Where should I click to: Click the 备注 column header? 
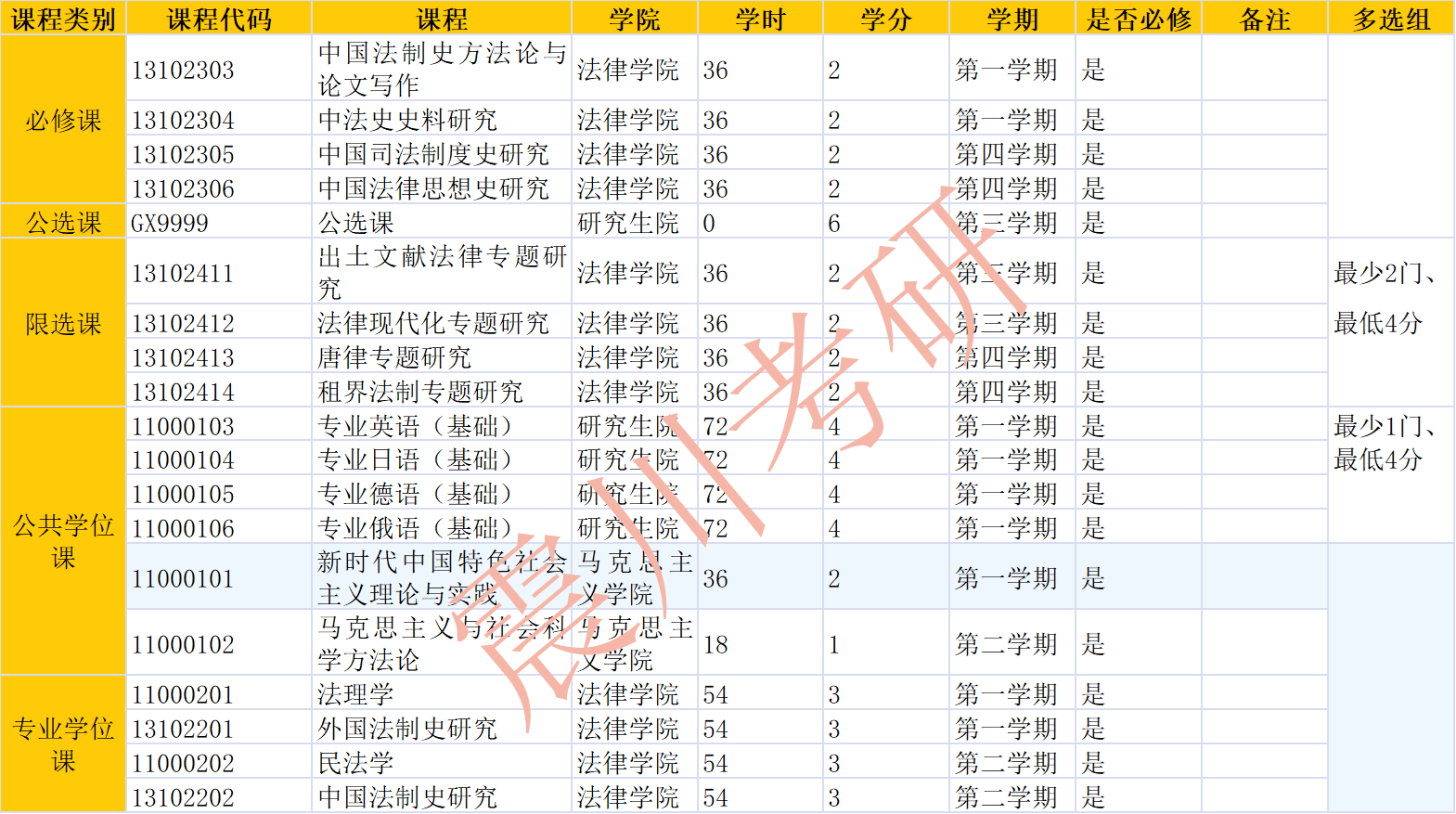(1265, 19)
